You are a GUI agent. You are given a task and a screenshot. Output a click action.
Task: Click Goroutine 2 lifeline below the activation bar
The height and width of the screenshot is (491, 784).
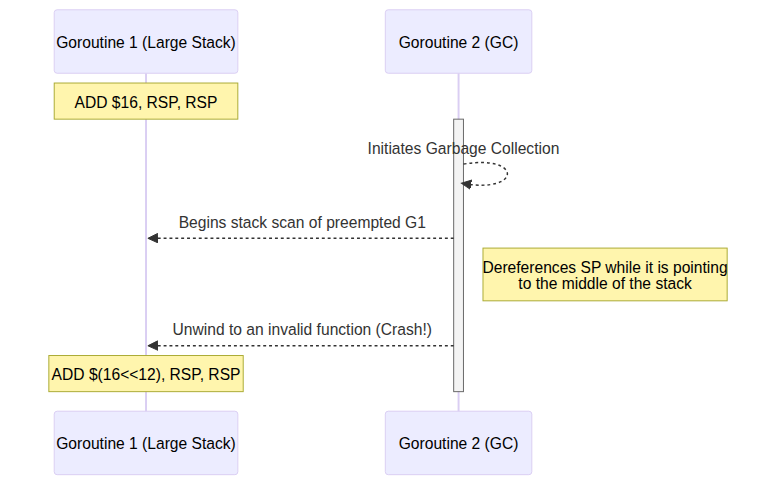tap(458, 401)
